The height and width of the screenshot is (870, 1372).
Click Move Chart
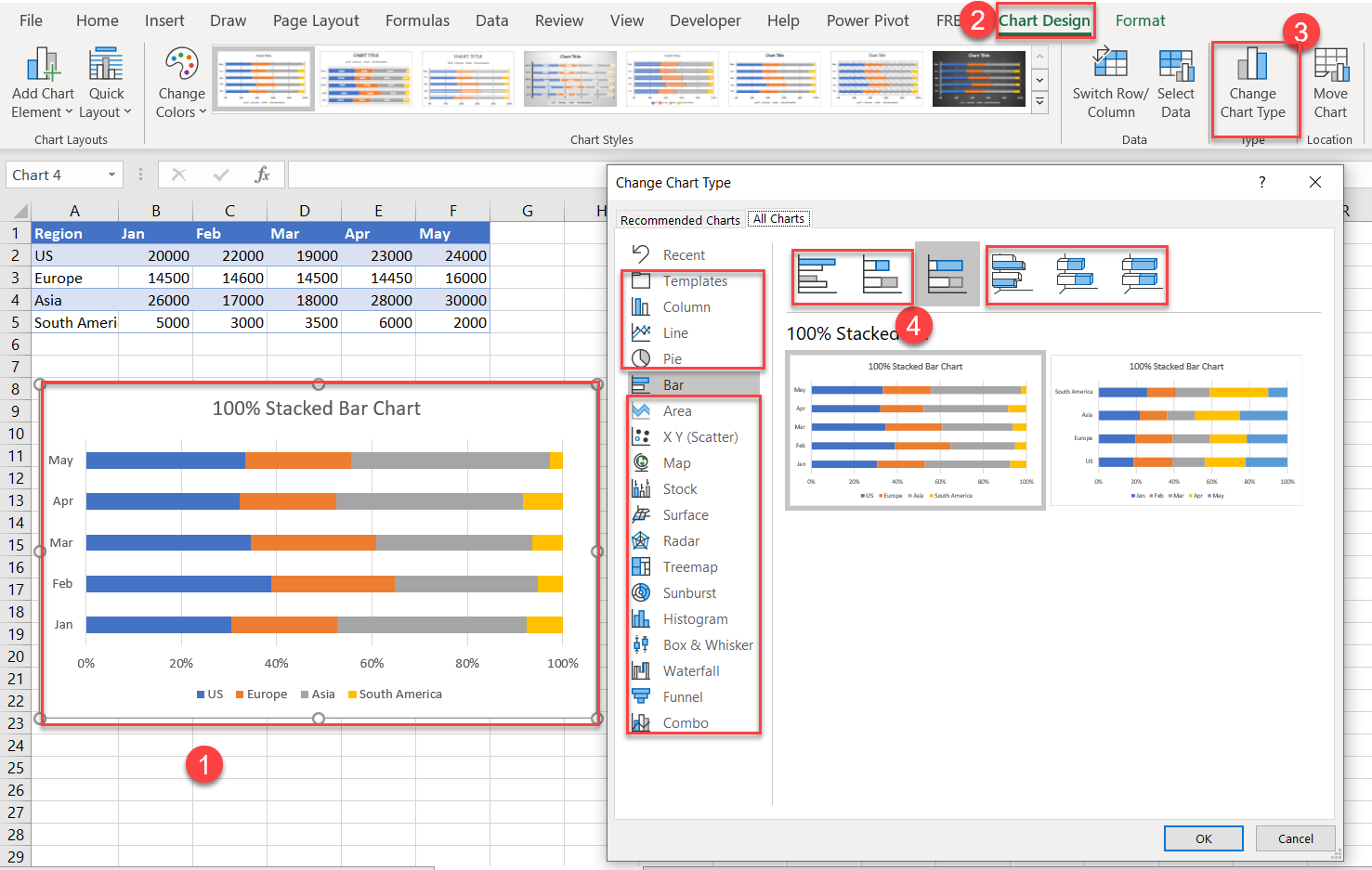(1330, 84)
